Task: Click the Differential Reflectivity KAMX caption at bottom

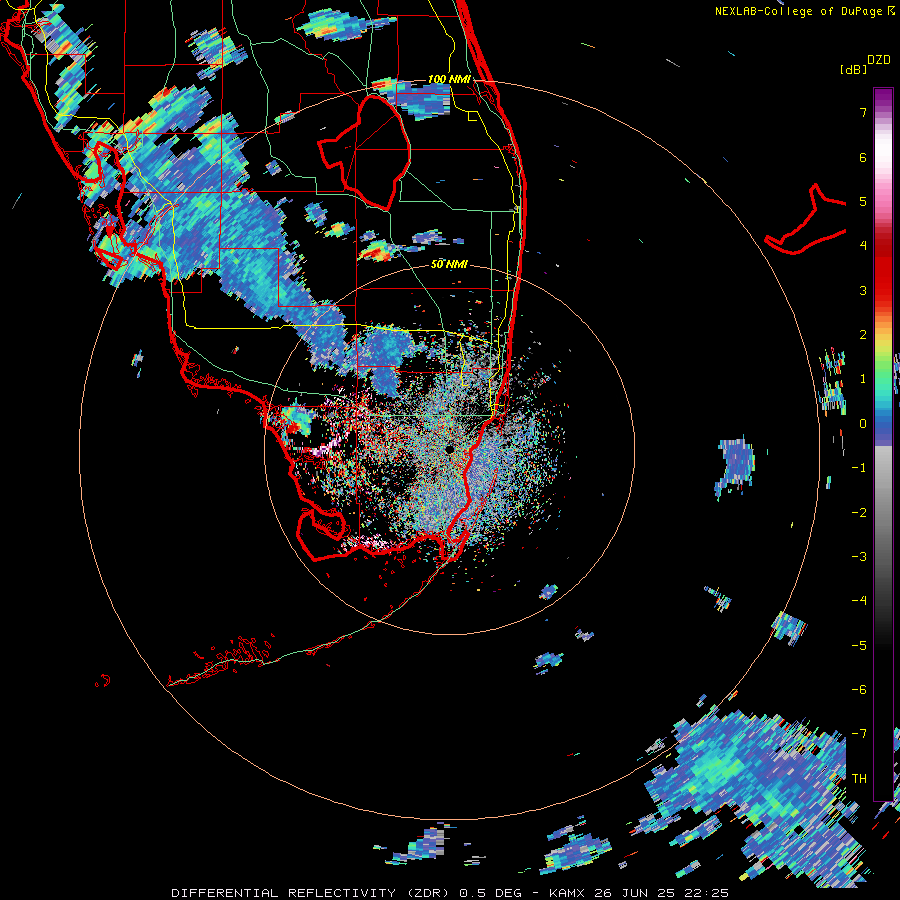Action: click(450, 893)
